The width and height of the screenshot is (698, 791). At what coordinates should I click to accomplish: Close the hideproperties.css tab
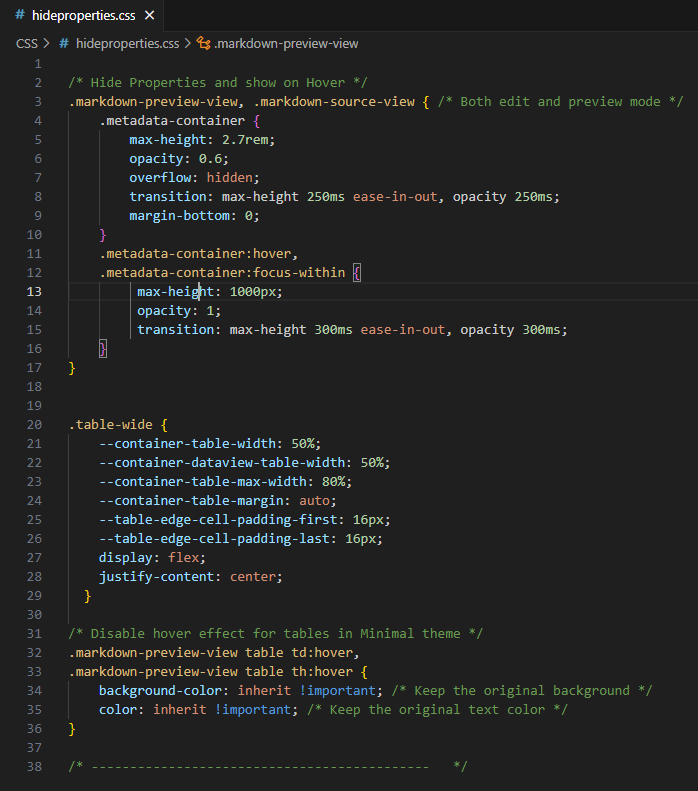149,16
